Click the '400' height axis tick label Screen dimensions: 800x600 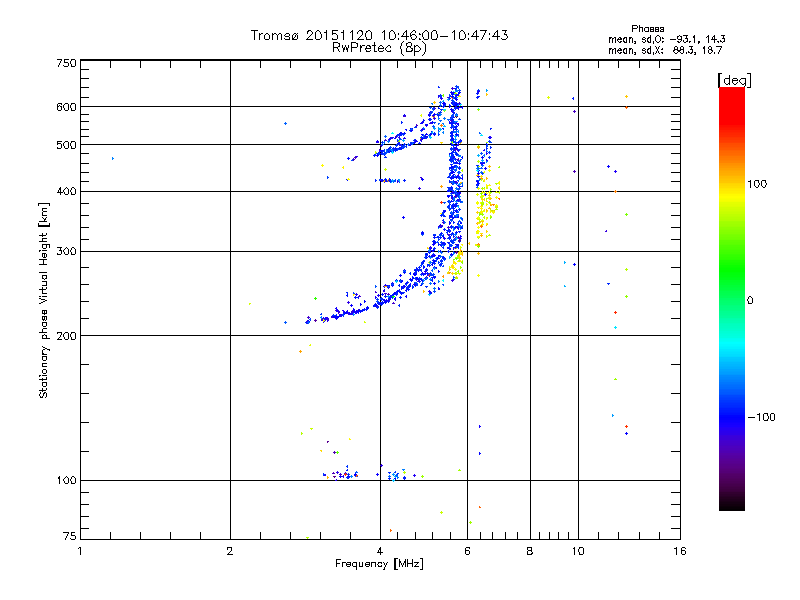click(x=66, y=192)
